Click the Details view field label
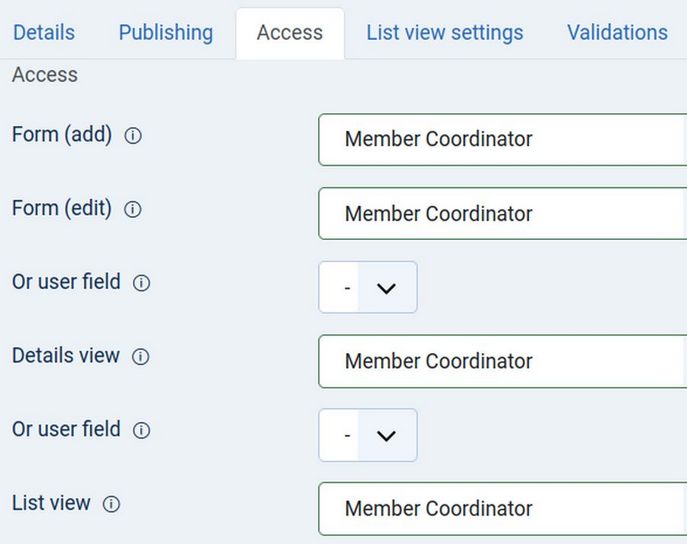Image resolution: width=687 pixels, height=544 pixels. point(66,356)
